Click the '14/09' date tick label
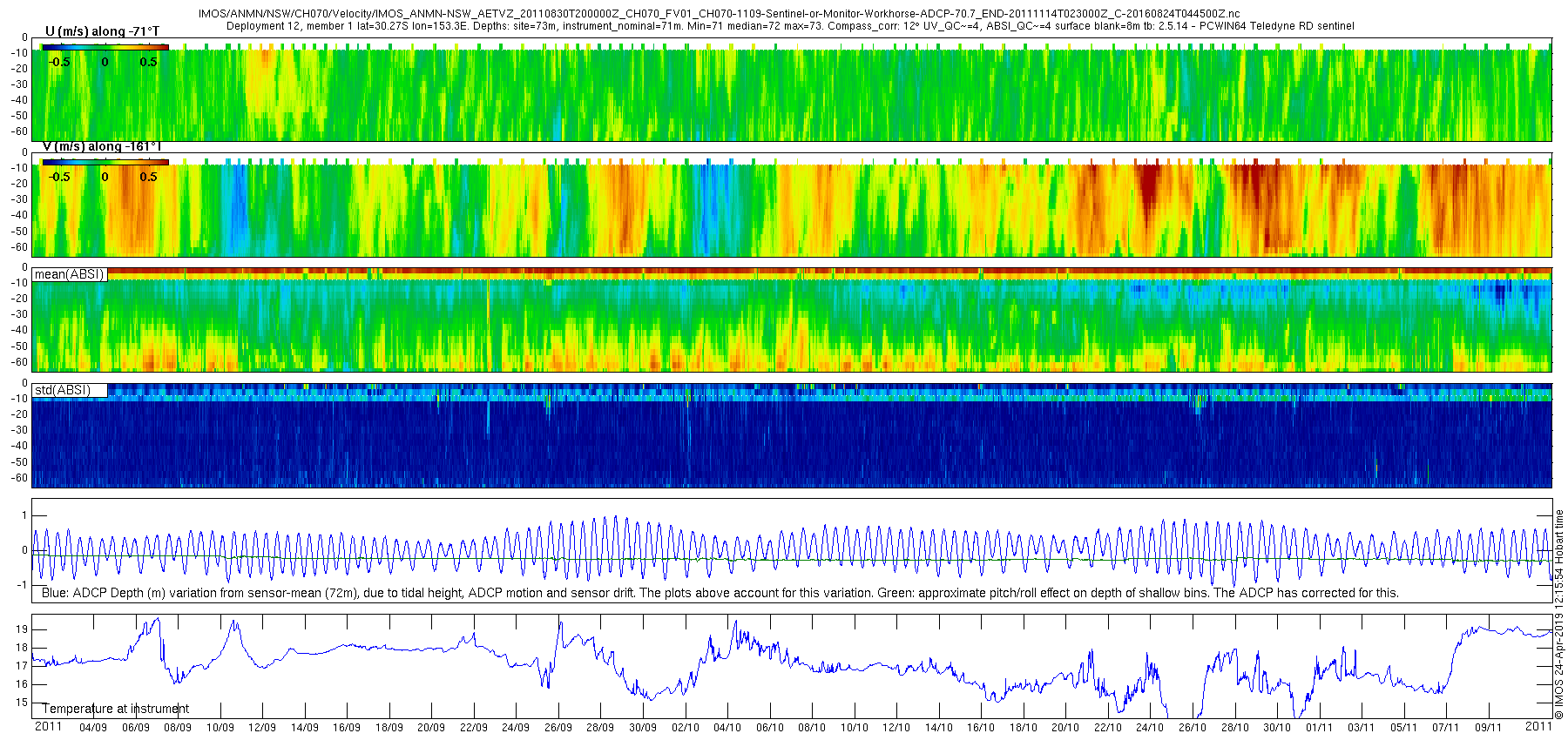The height and width of the screenshot is (740, 1568). 305,727
